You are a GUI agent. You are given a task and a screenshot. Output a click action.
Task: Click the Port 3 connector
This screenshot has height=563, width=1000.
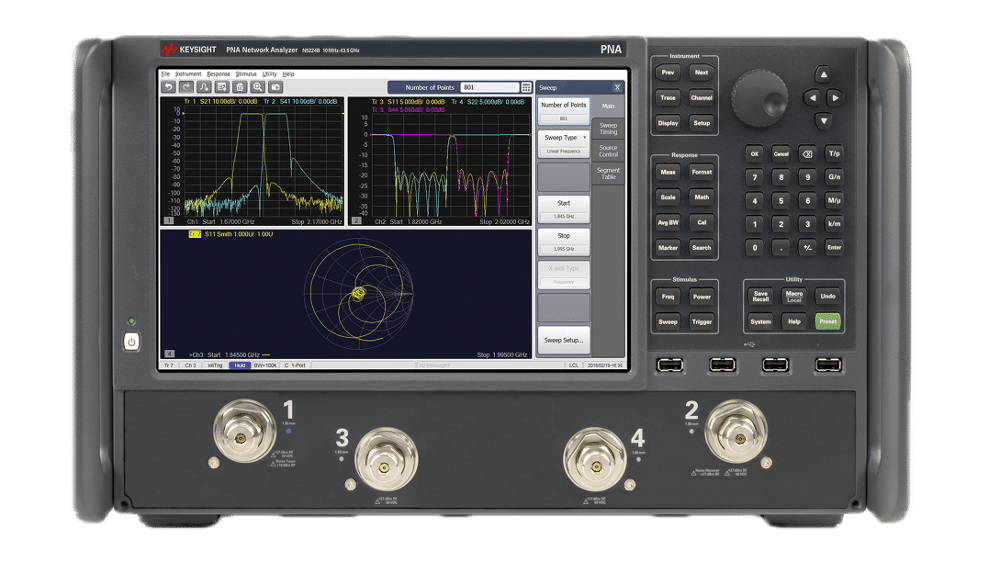coord(386,460)
